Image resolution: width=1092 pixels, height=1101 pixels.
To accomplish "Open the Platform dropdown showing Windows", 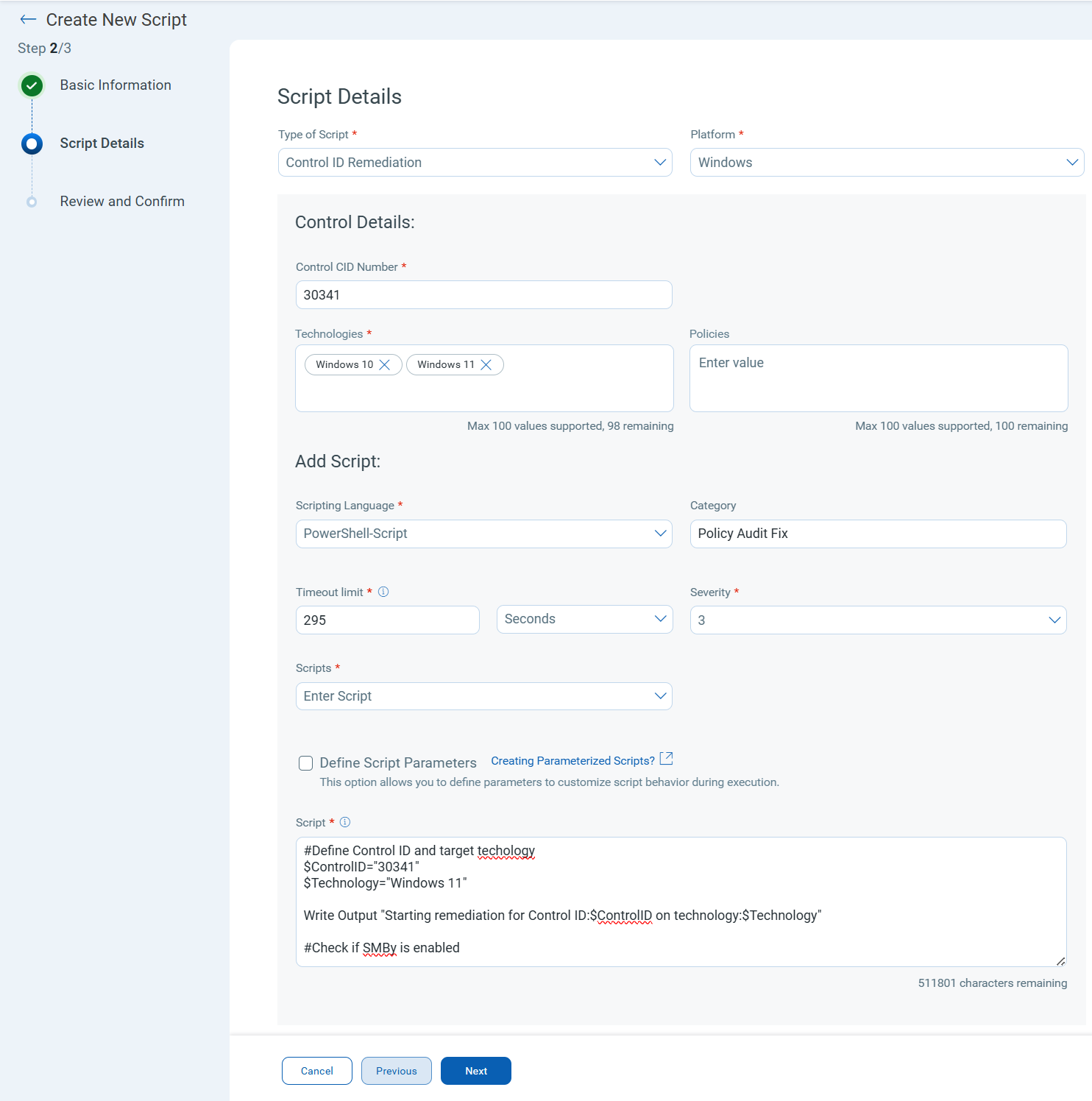I will 886,163.
